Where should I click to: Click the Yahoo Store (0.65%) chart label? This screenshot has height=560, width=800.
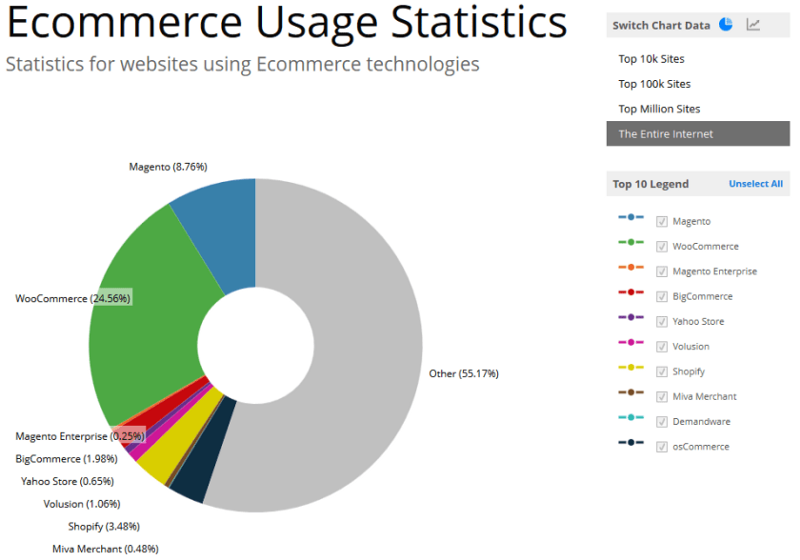67,481
